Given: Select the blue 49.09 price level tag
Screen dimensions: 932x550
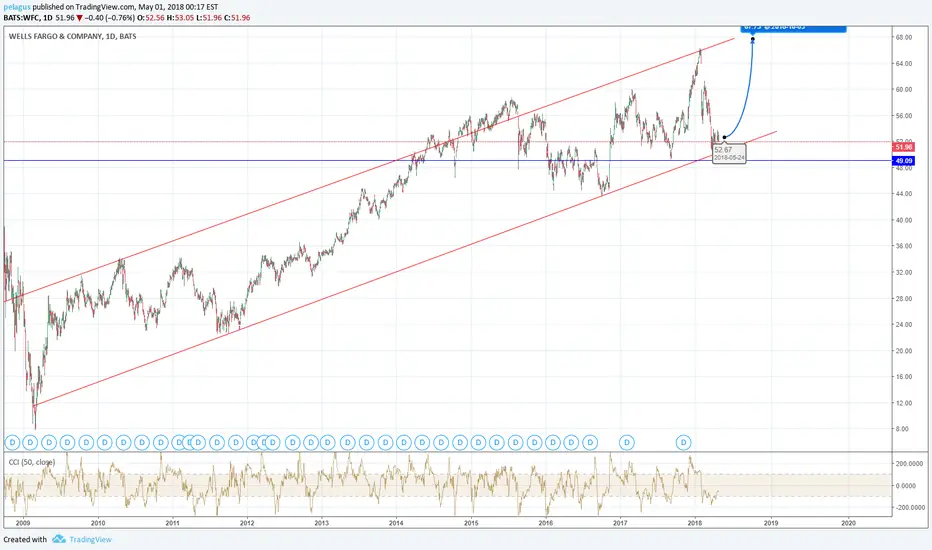Looking at the screenshot, I should (x=903, y=161).
